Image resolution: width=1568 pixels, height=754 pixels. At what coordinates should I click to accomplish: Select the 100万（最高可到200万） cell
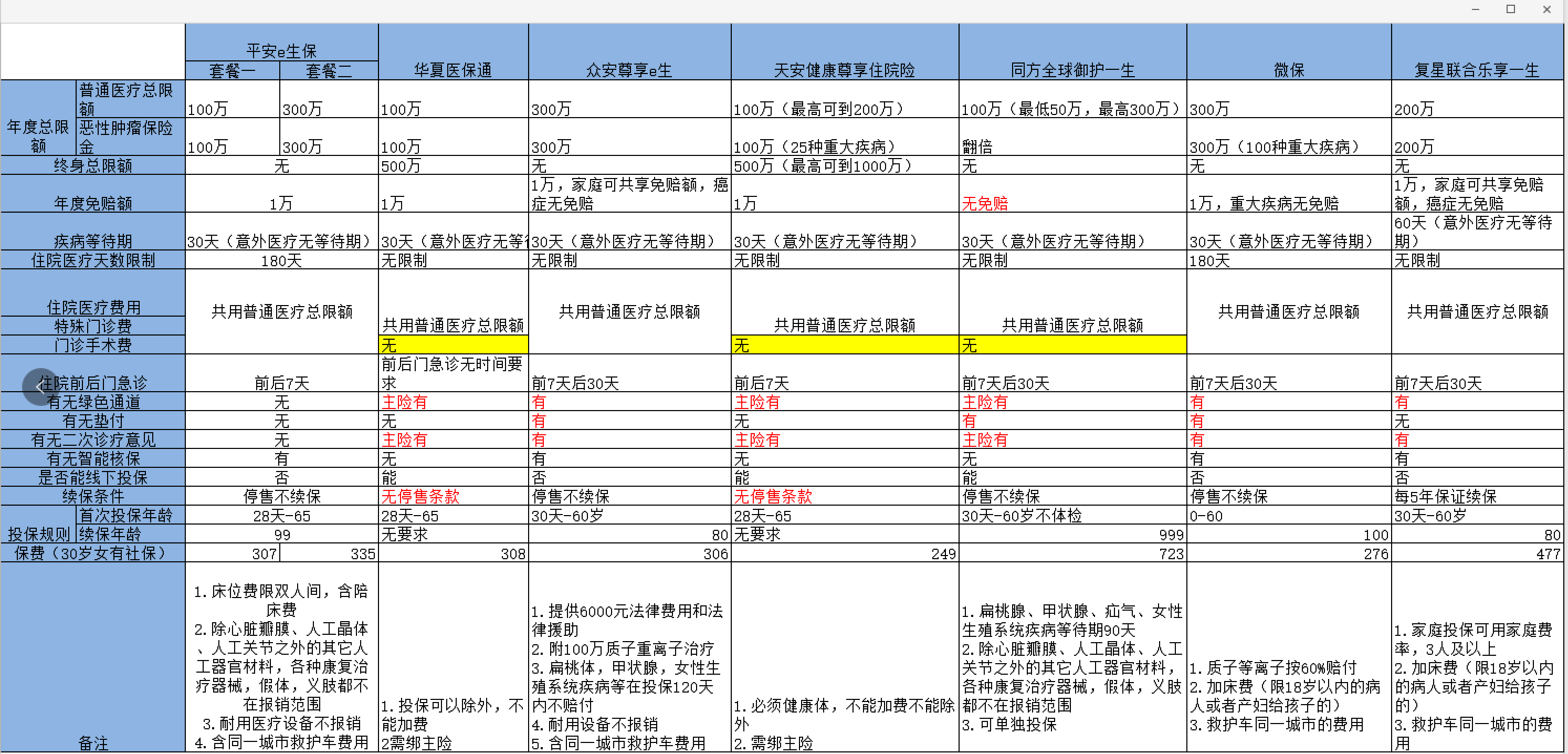844,99
